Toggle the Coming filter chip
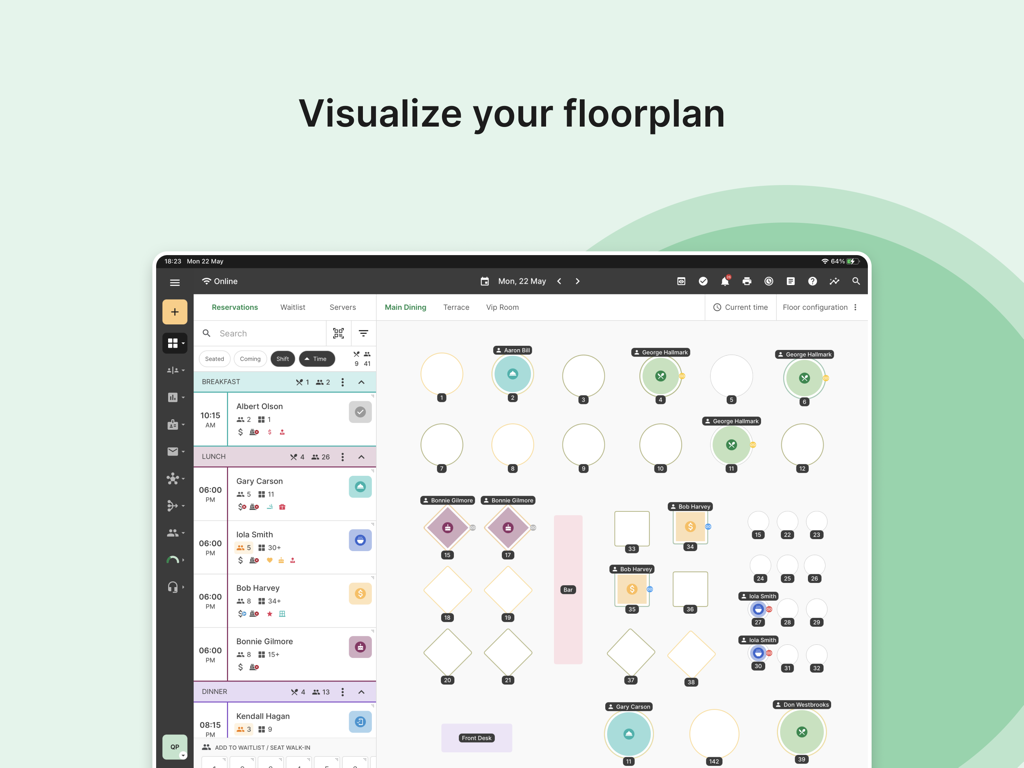 [x=250, y=359]
